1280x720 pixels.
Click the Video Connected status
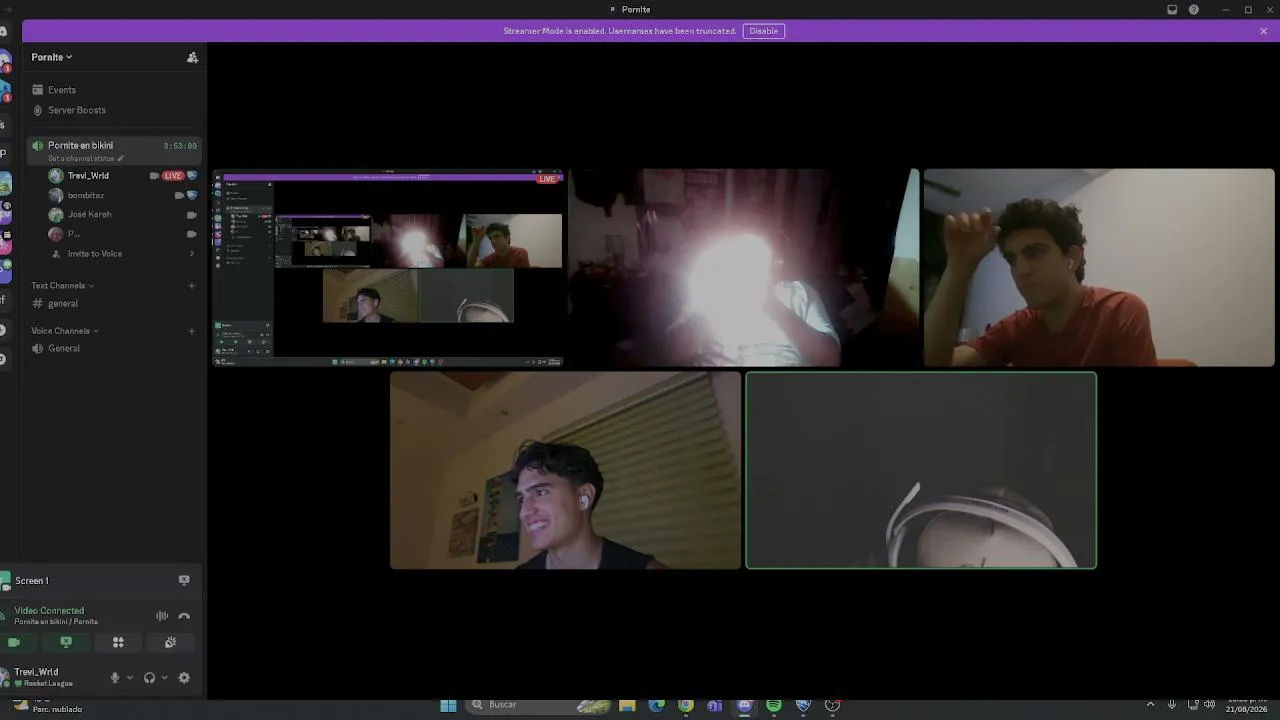pos(49,611)
